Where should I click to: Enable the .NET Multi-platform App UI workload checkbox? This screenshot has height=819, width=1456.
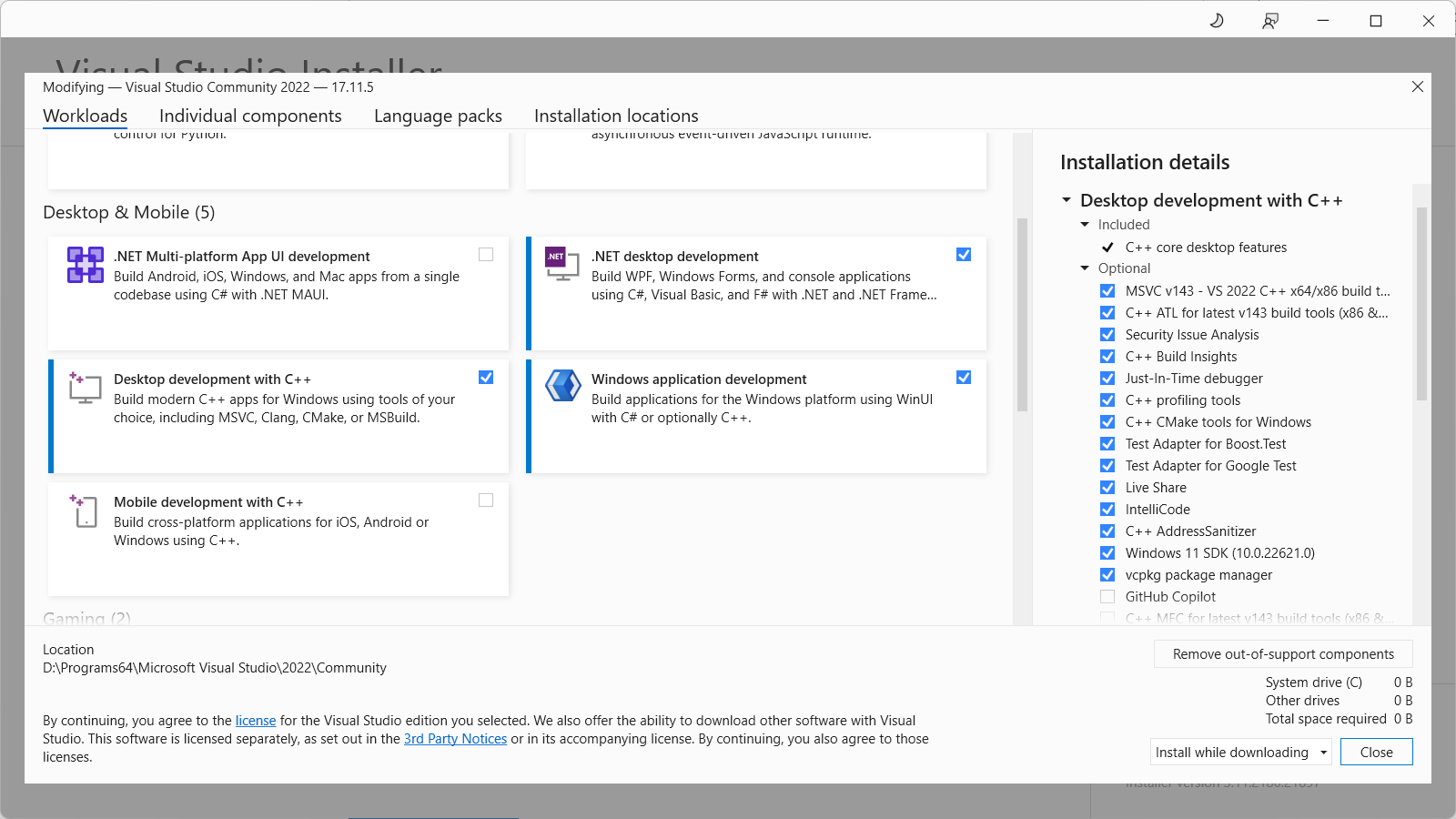pos(486,255)
